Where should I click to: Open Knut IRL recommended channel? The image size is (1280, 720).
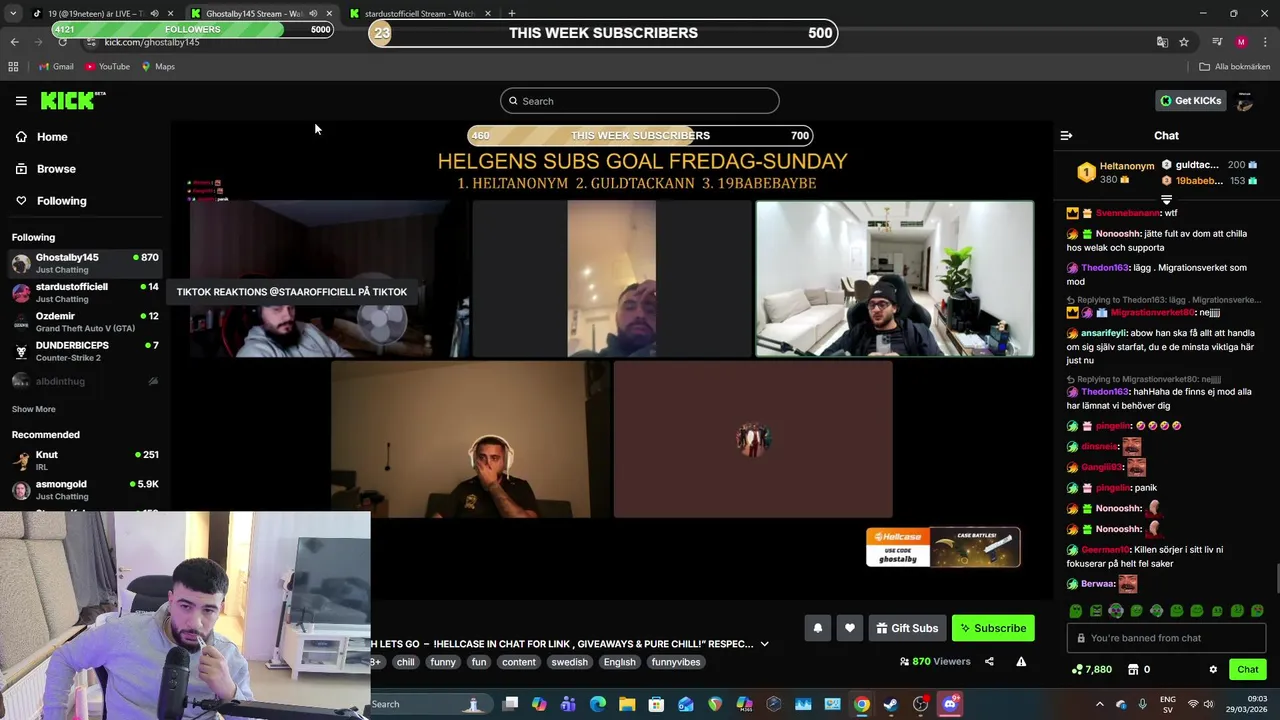(x=85, y=460)
